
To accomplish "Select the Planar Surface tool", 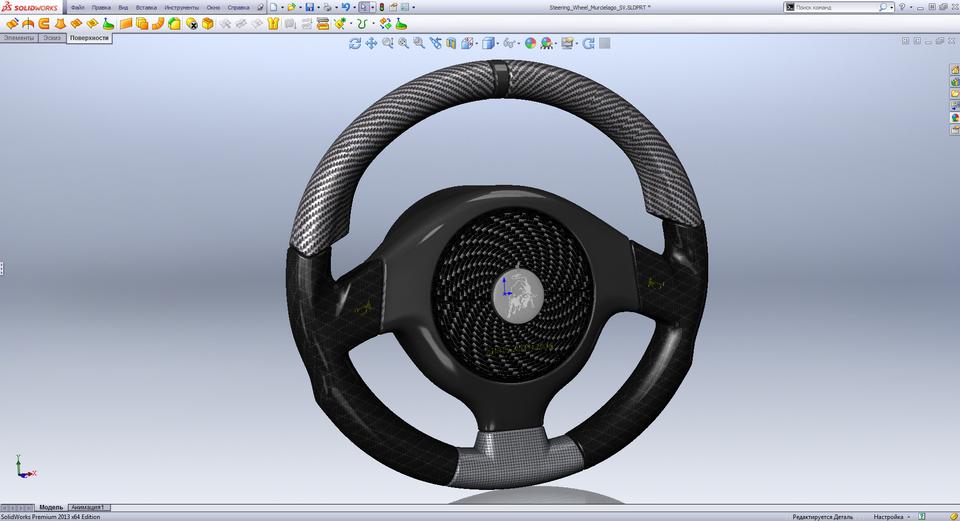I will 126,24.
